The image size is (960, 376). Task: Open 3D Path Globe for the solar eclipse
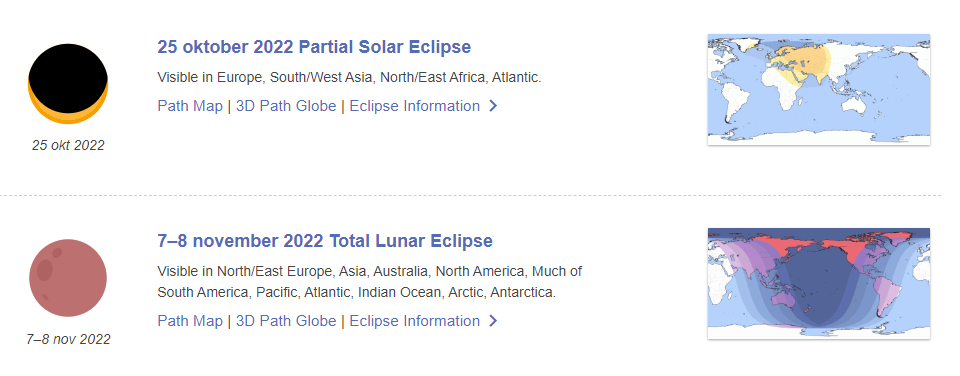[x=286, y=106]
